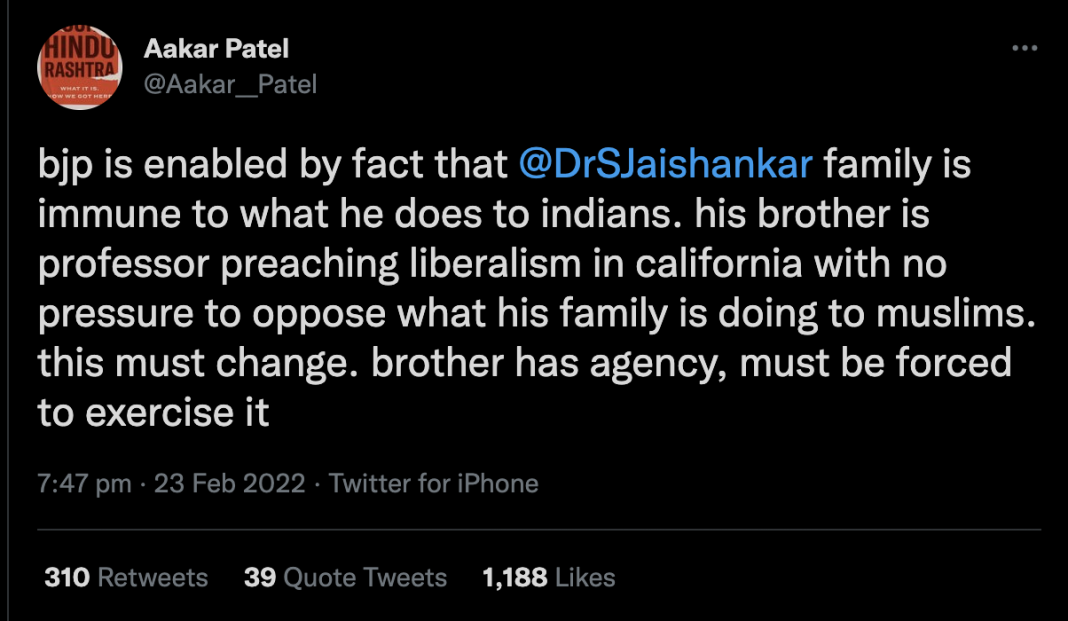The image size is (1068, 621).
Task: Show the 39 Quote Tweets
Action: pyautogui.click(x=345, y=577)
